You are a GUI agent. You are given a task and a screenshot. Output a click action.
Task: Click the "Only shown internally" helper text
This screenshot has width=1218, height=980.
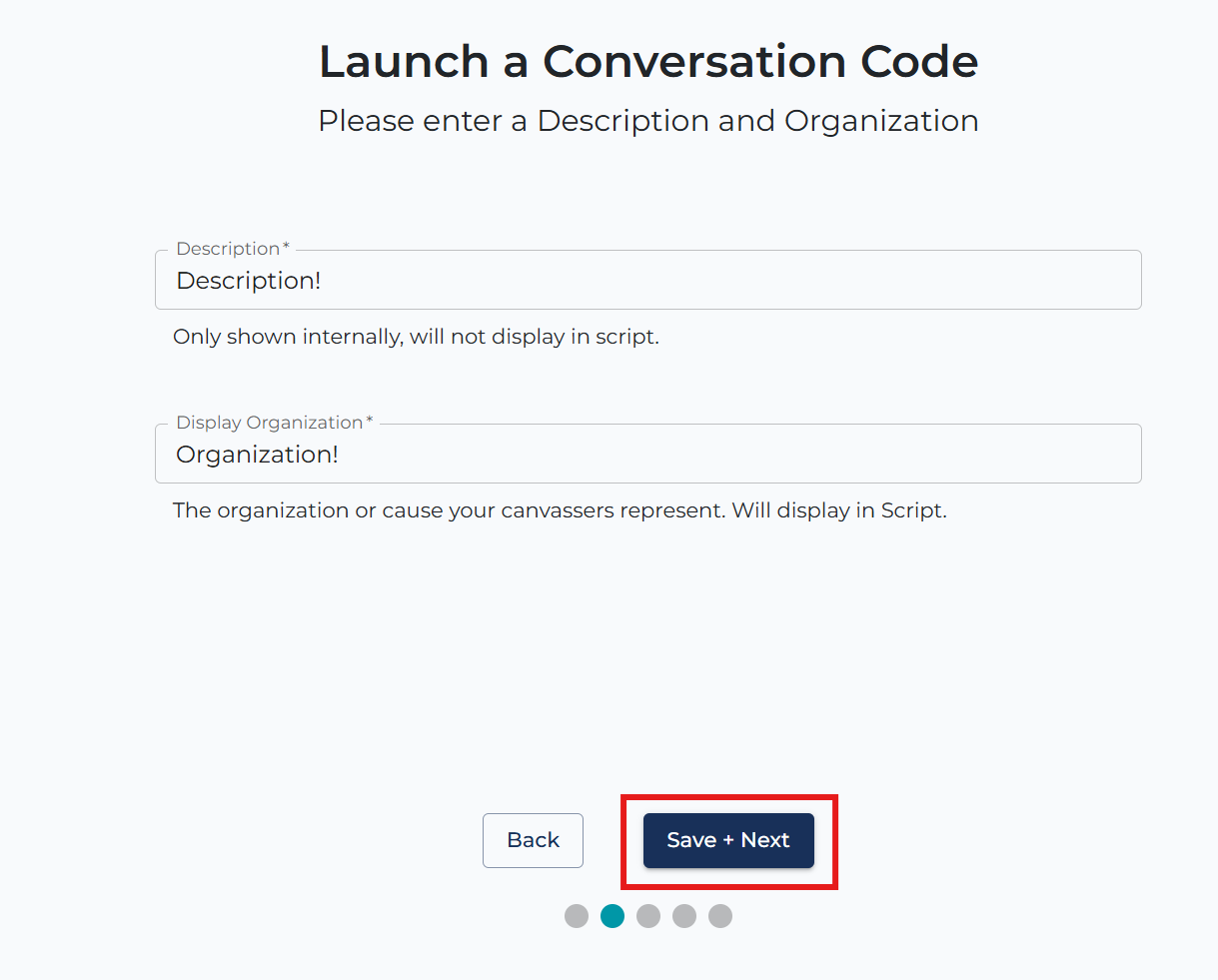coord(416,337)
